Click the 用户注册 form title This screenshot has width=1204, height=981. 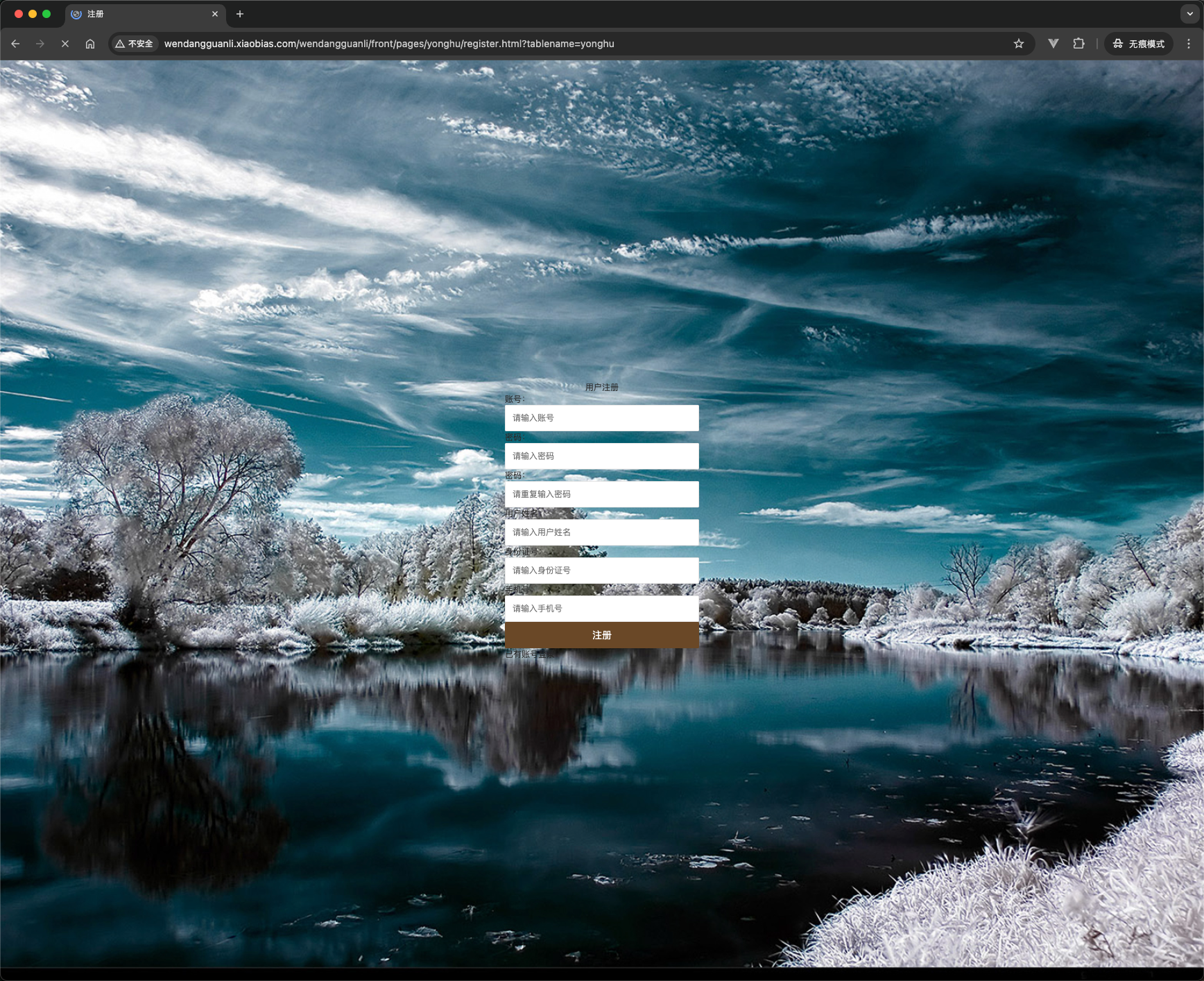coord(602,388)
